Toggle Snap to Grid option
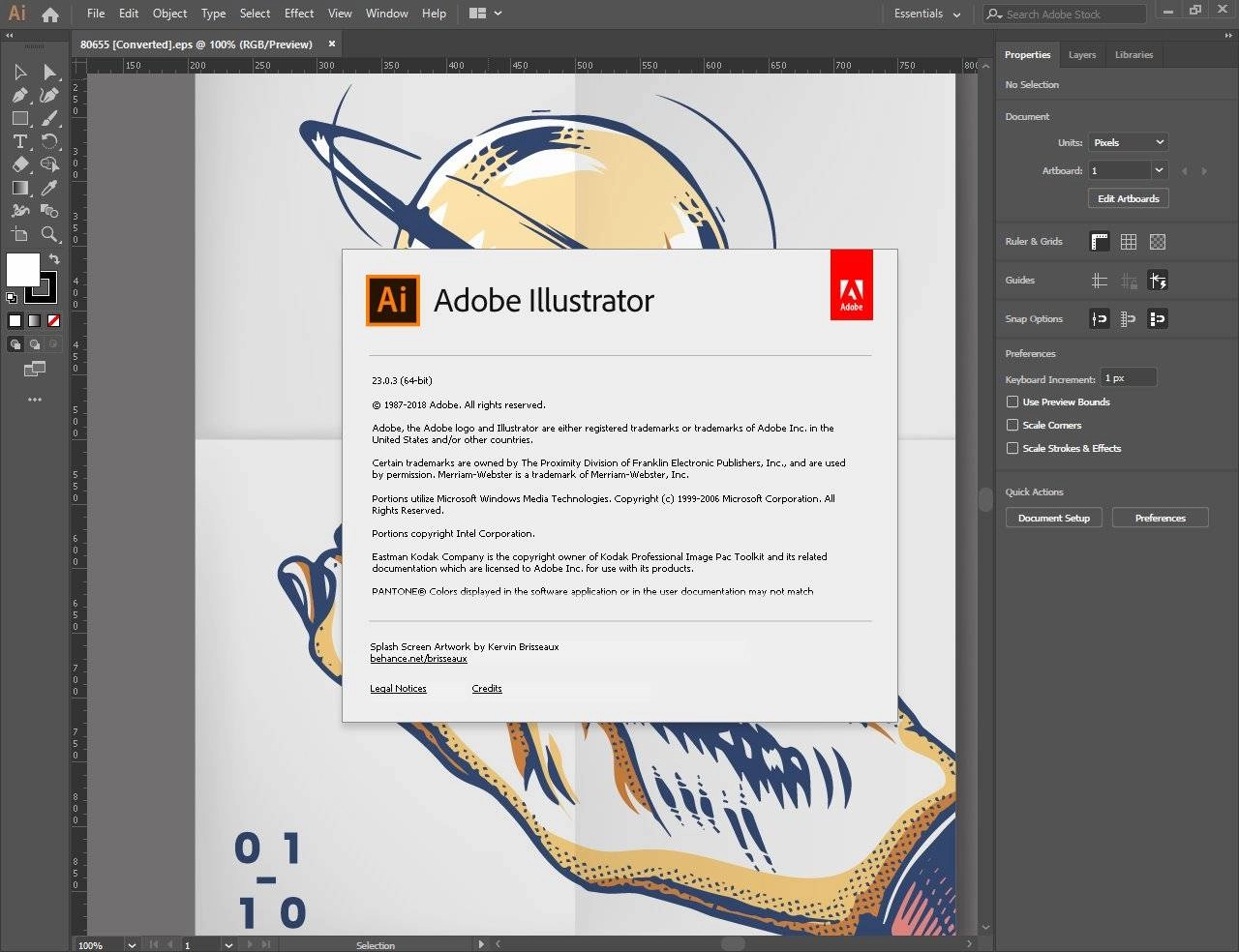1239x952 pixels. click(1129, 319)
